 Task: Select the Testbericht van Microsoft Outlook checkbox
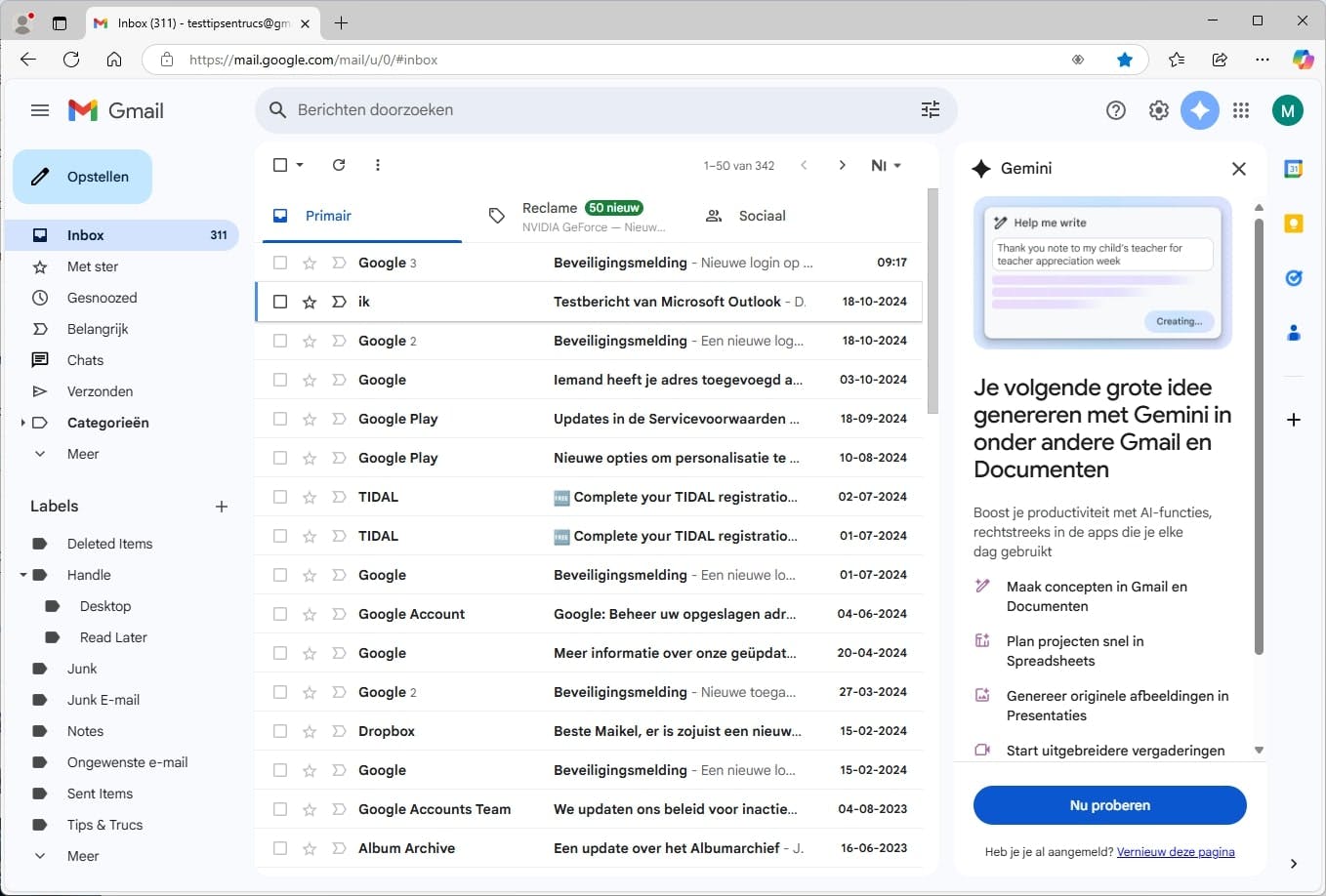[280, 302]
